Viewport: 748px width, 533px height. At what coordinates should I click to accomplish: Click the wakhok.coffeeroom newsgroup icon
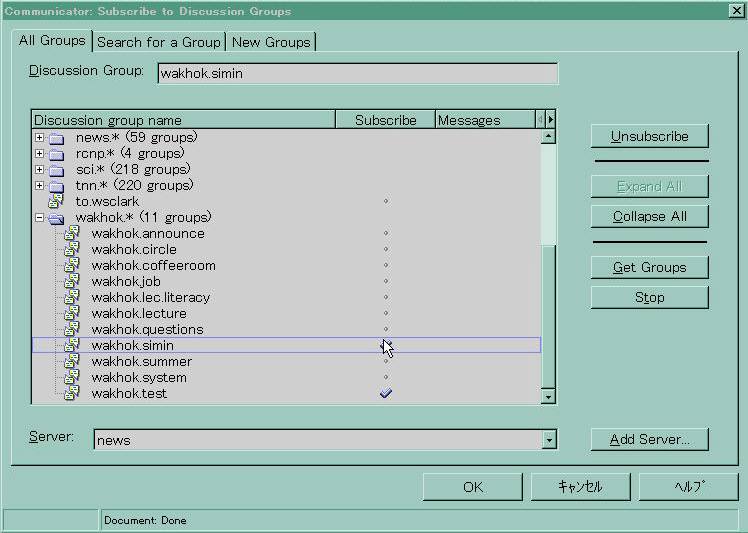click(x=71, y=266)
